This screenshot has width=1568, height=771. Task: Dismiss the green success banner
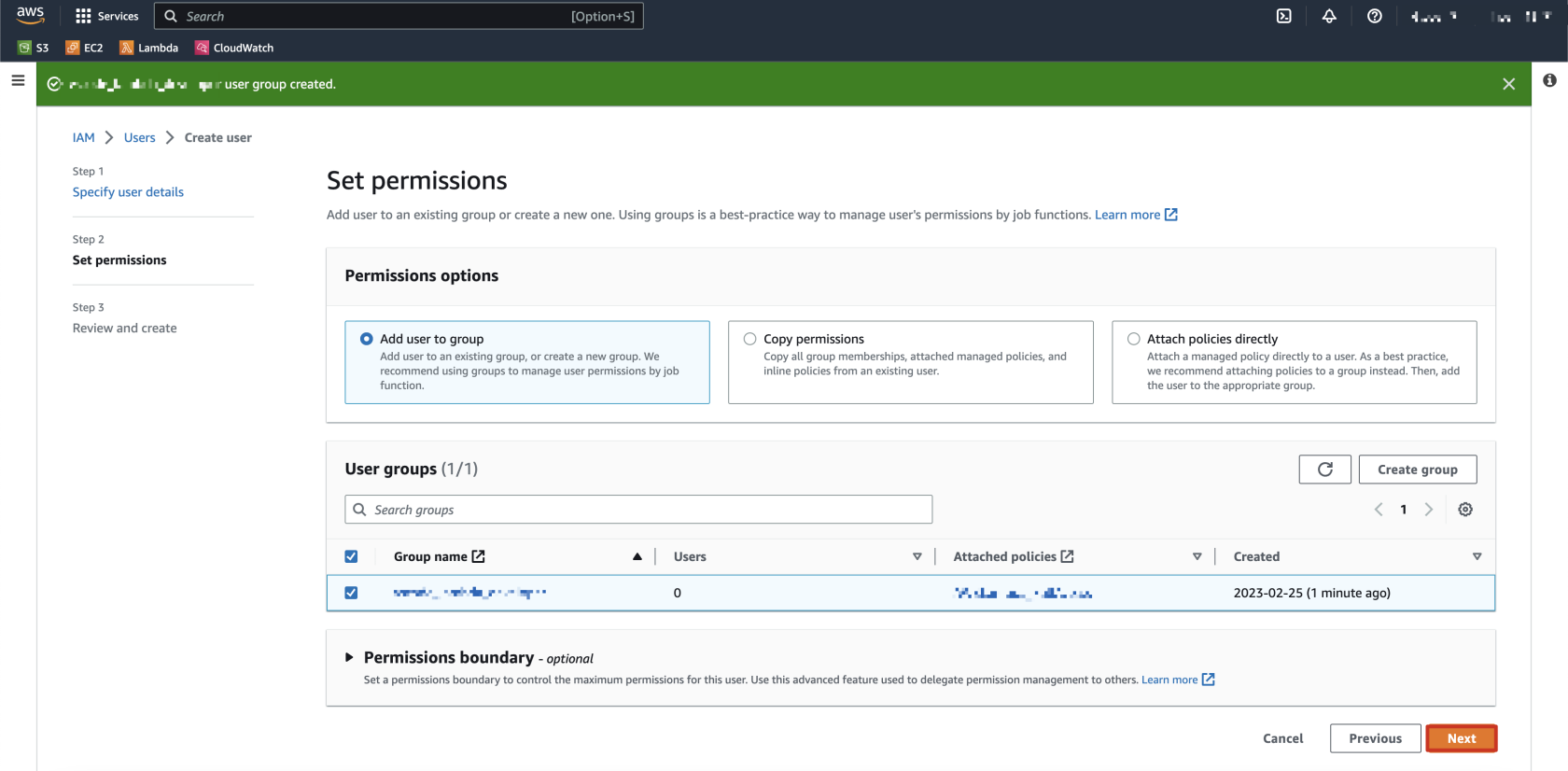click(x=1508, y=84)
